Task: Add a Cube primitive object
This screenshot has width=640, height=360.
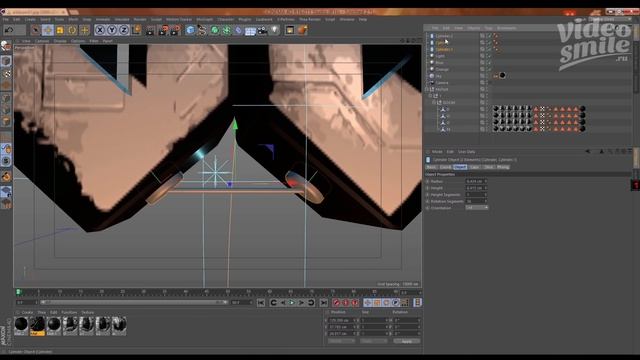Action: (190, 30)
